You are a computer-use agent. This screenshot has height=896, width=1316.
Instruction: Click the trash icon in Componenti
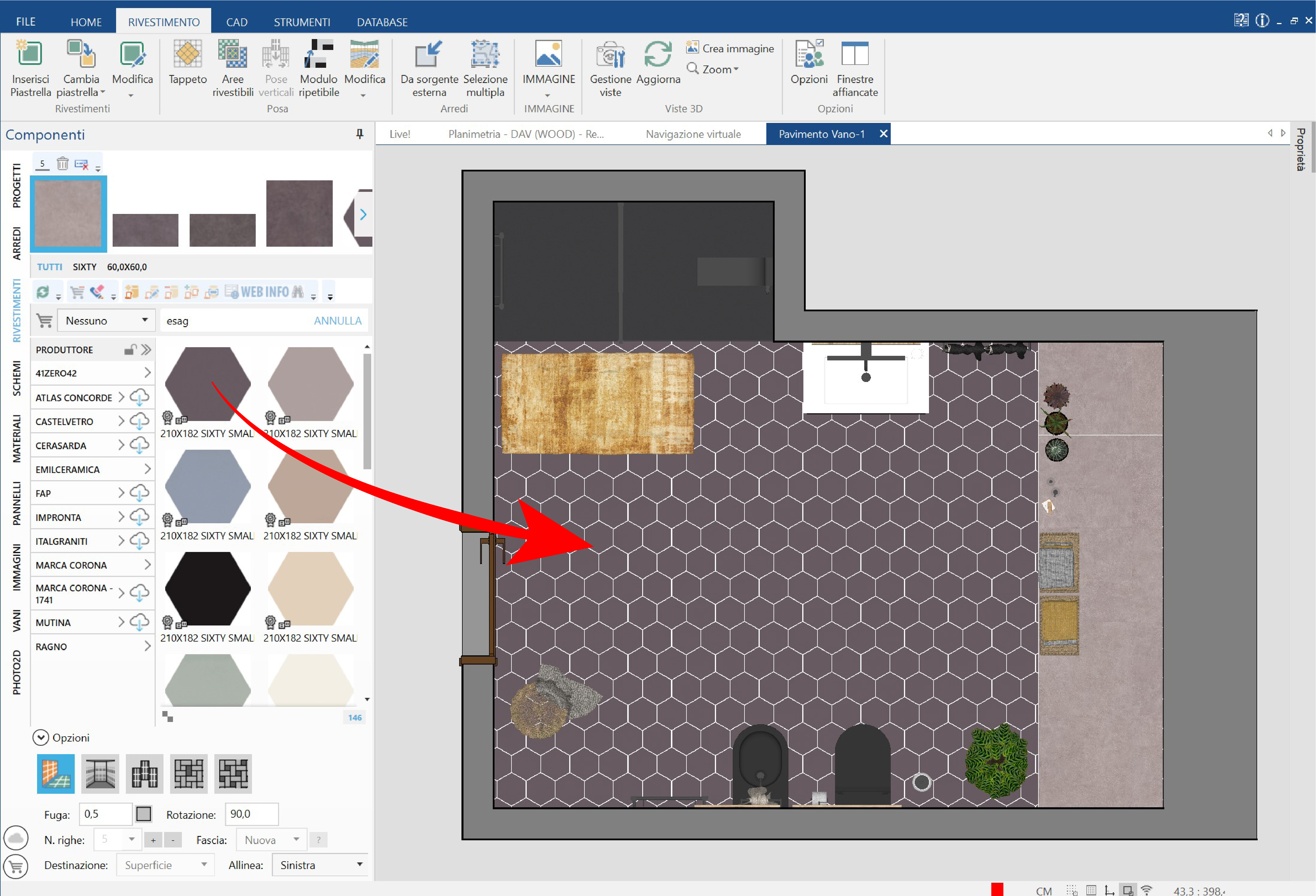[62, 164]
